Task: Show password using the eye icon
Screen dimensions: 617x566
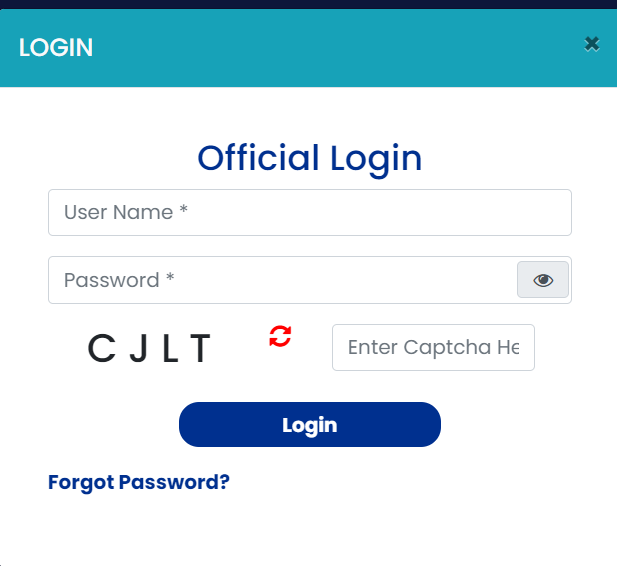Action: pos(543,280)
